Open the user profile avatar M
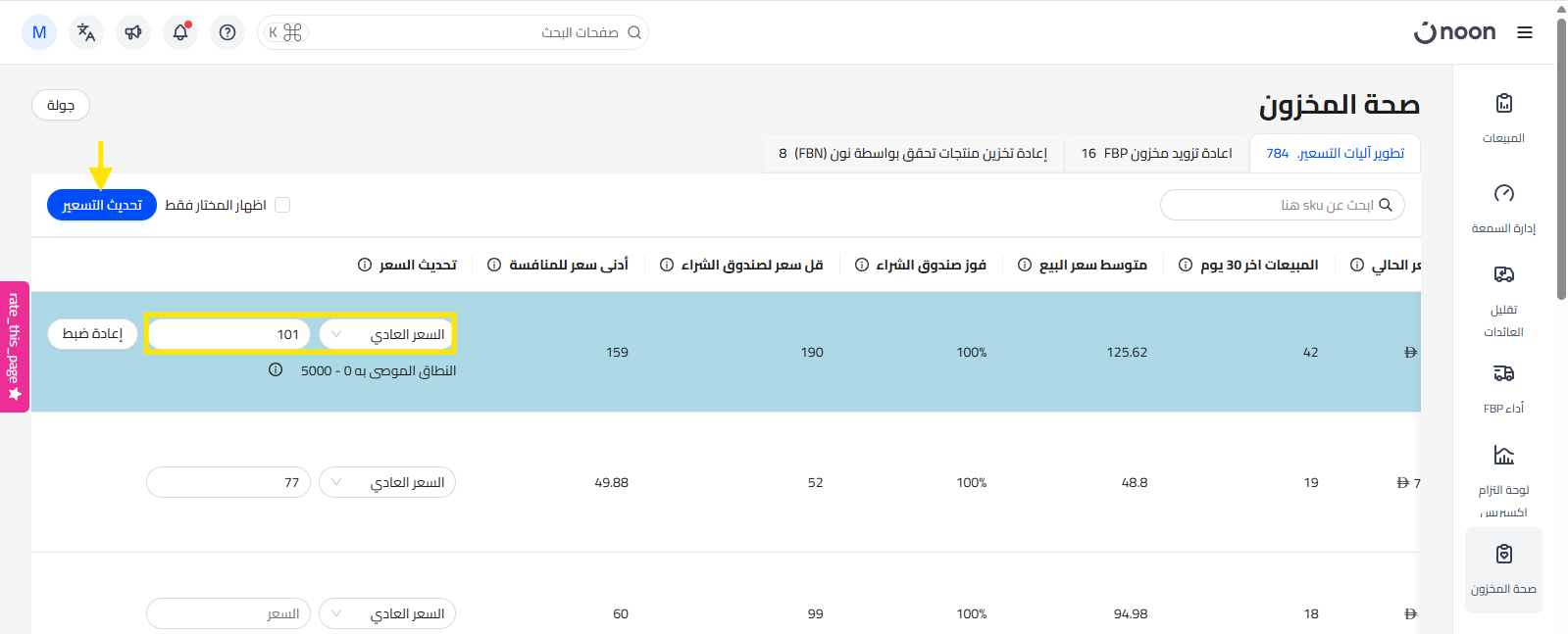Viewport: 1568px width, 634px height. click(39, 32)
